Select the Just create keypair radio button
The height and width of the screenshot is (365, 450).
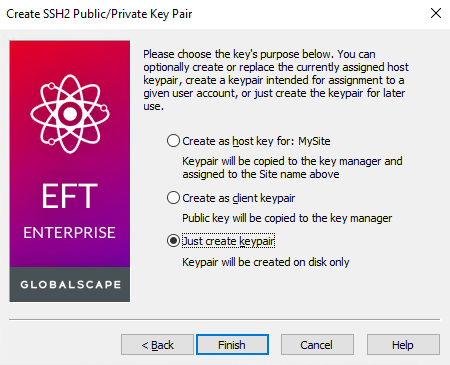click(173, 241)
